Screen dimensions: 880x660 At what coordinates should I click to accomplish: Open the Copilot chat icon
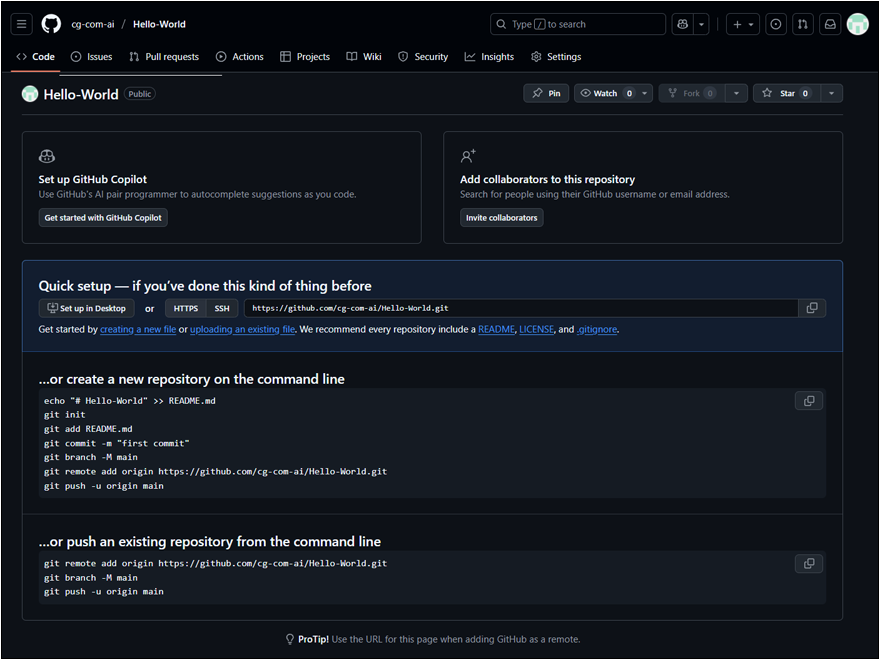[683, 24]
